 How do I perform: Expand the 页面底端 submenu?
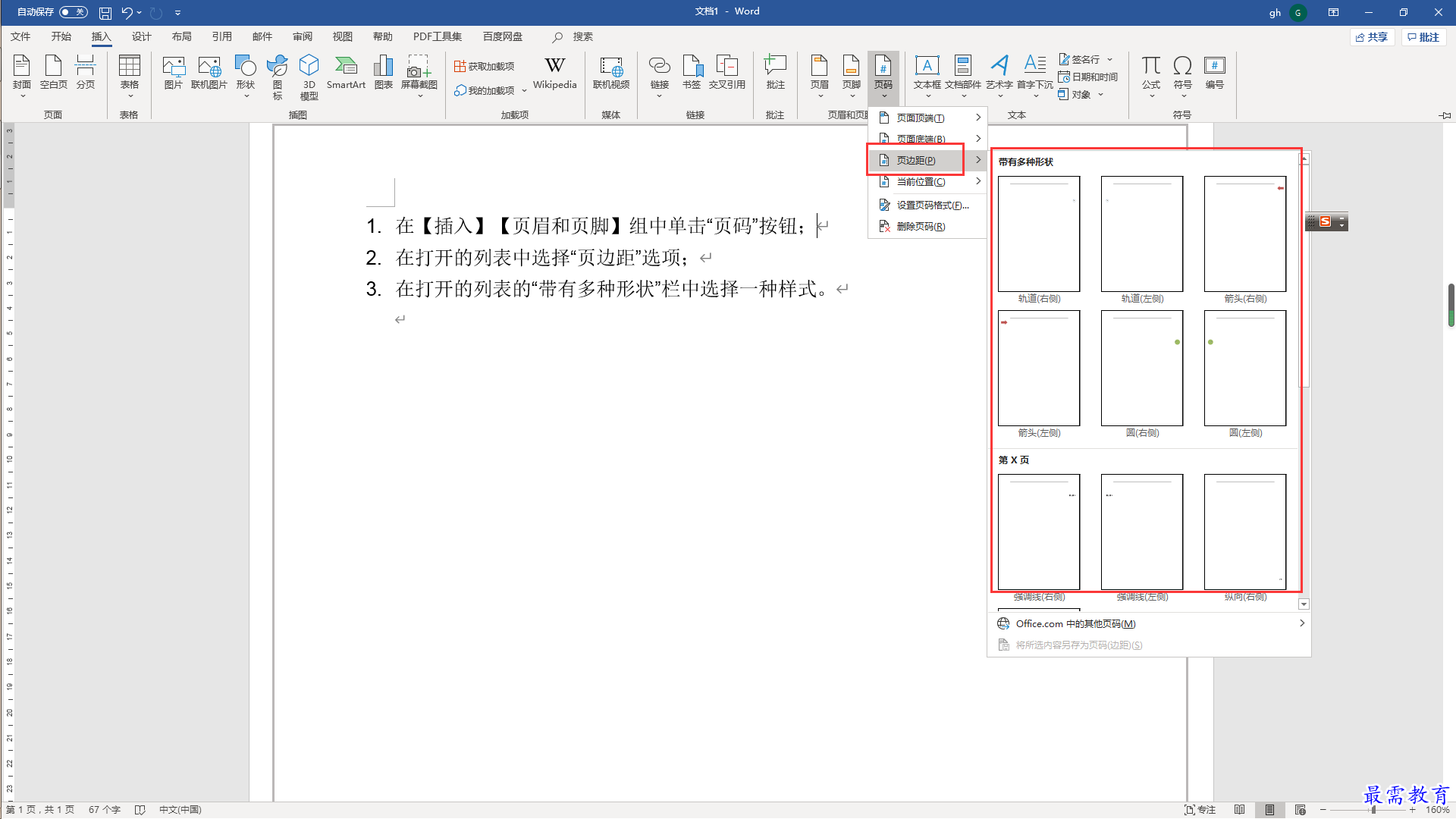[x=928, y=139]
